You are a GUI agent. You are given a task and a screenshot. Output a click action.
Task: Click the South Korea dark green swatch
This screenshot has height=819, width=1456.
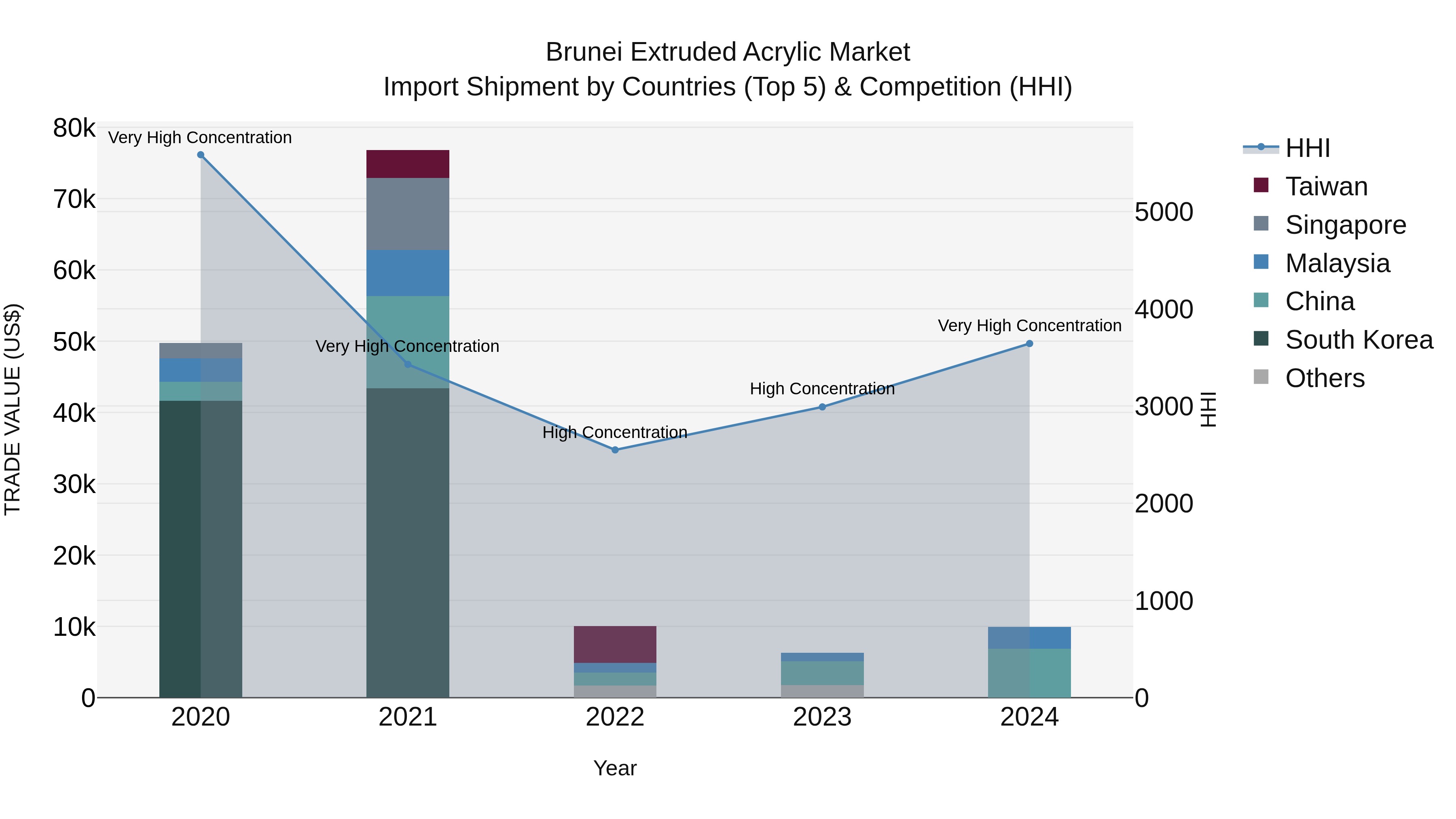click(x=1261, y=339)
